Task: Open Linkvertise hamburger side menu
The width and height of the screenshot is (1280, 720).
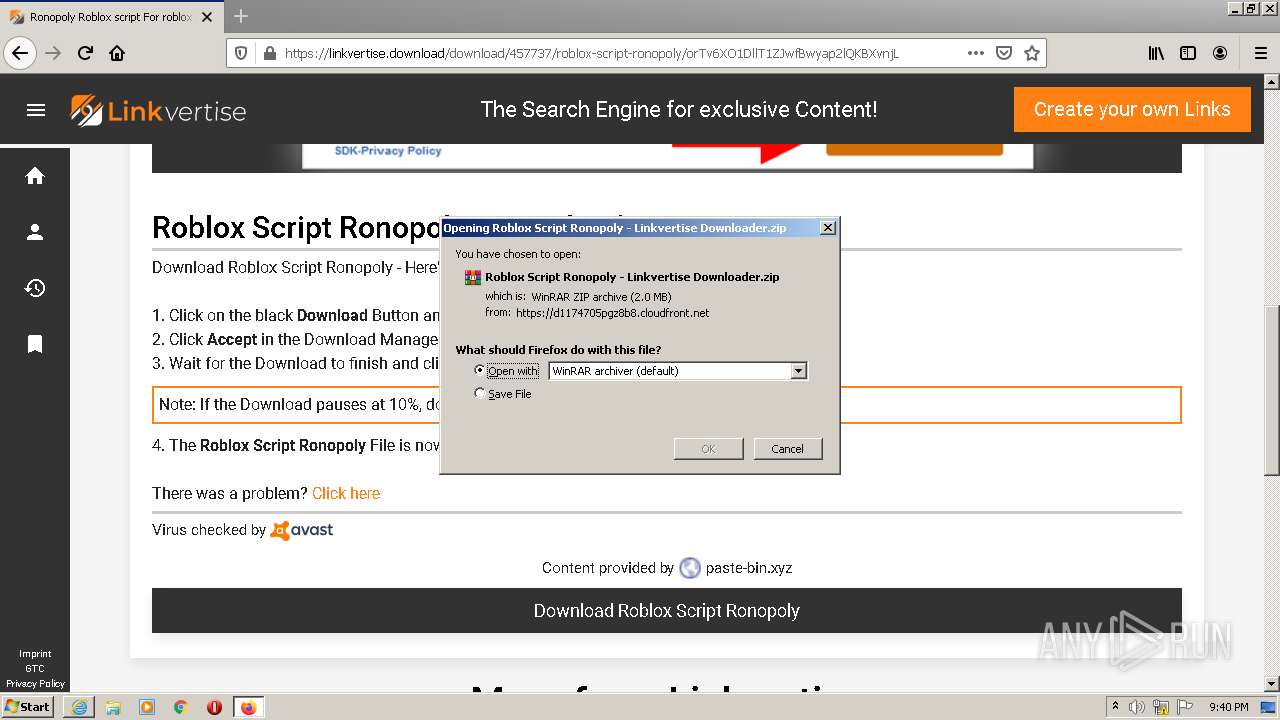Action: tap(36, 110)
